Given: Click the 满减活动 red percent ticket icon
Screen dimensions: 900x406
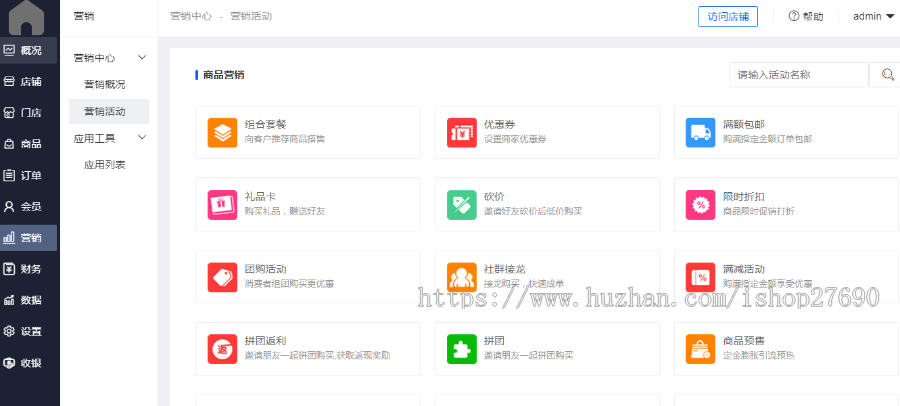Looking at the screenshot, I should tap(700, 277).
